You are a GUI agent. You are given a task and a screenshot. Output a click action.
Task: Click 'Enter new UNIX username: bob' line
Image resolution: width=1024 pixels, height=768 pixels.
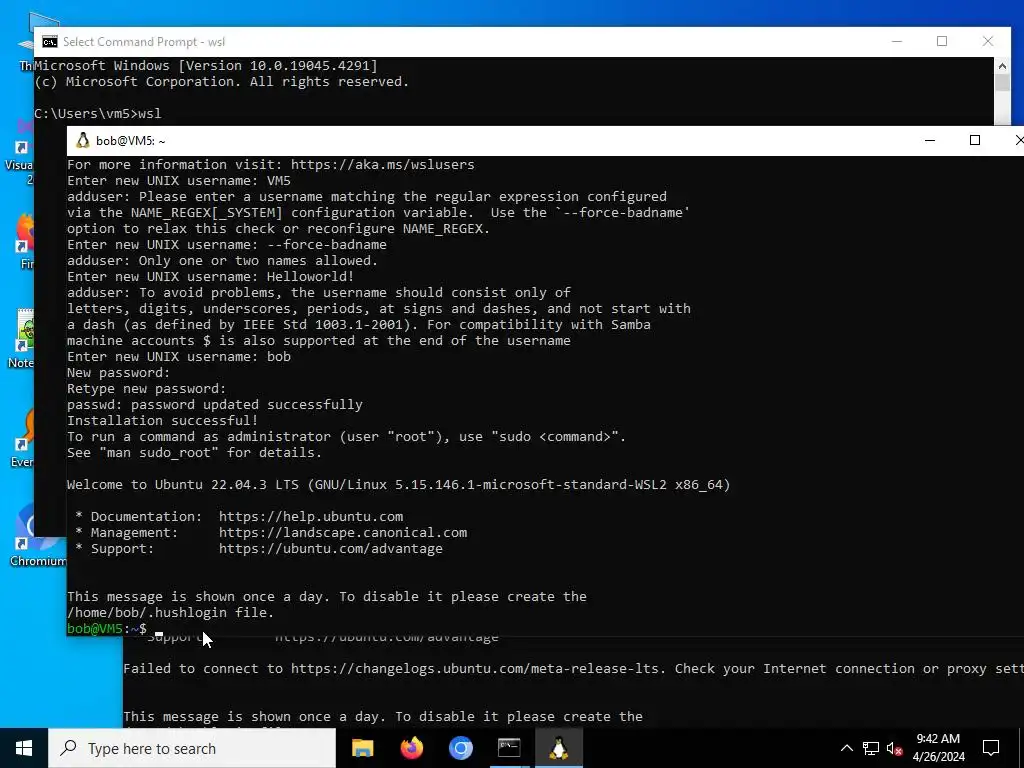coord(179,357)
